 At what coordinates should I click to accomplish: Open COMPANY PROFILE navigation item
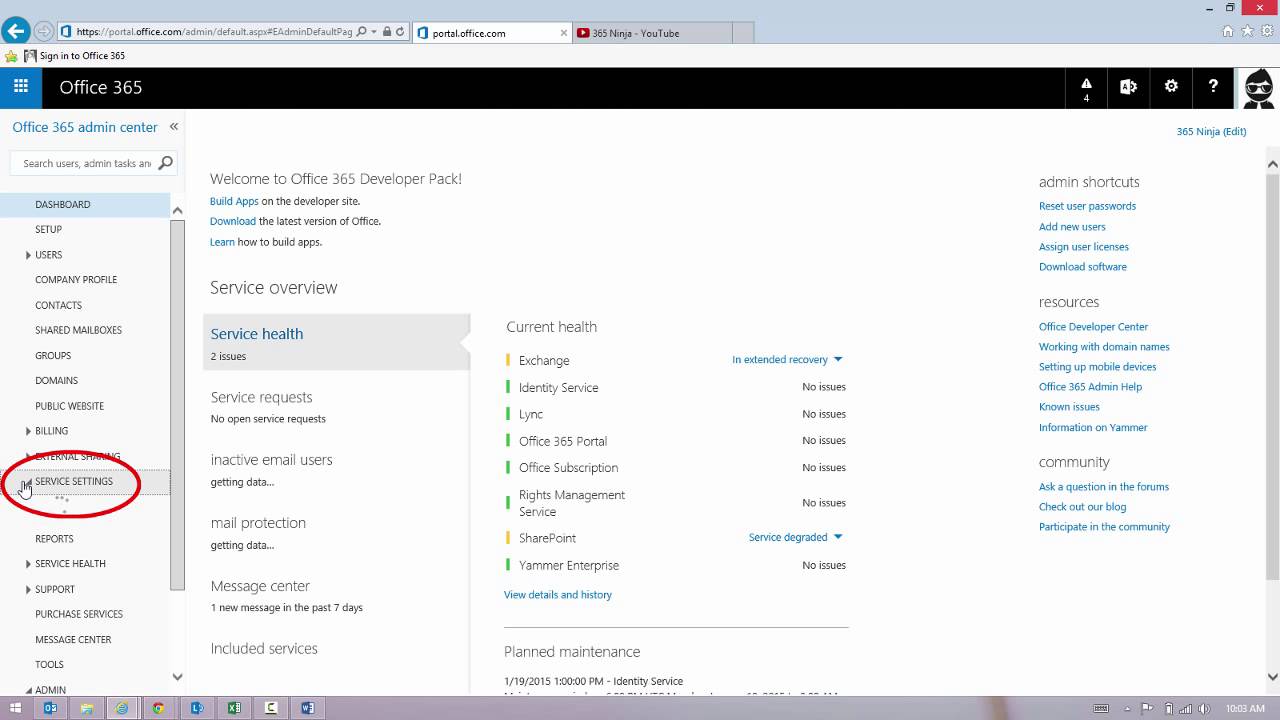click(76, 280)
